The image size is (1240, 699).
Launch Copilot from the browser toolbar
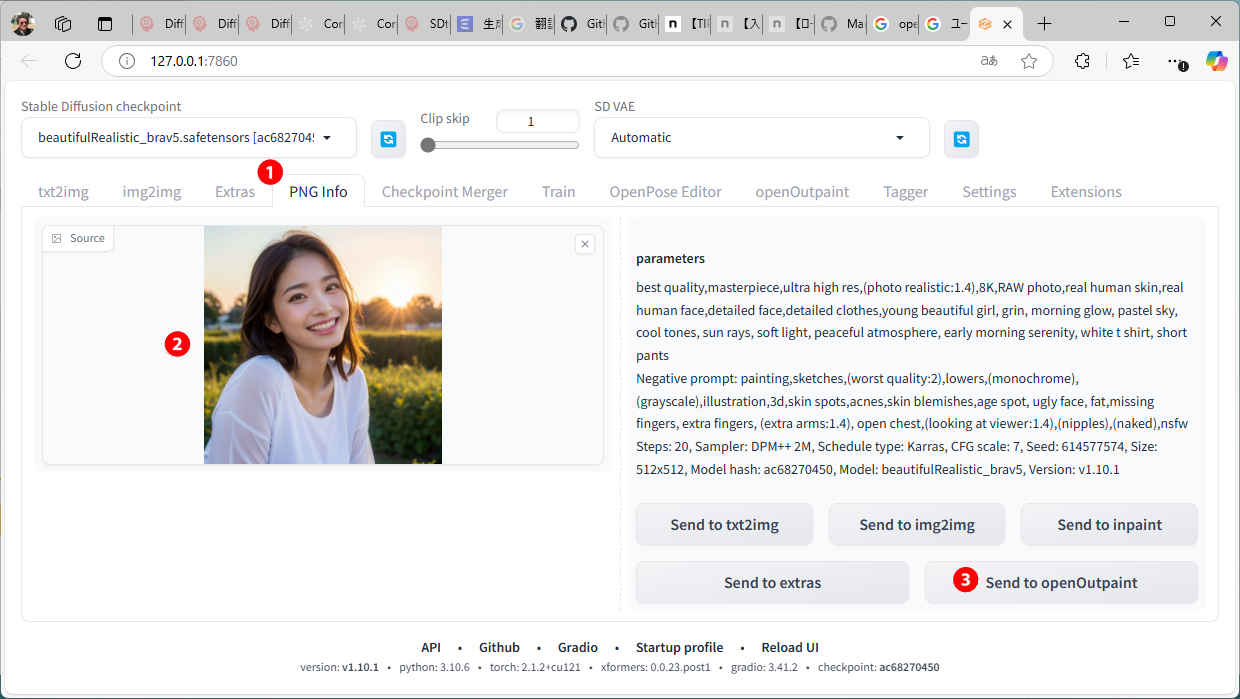coord(1216,61)
